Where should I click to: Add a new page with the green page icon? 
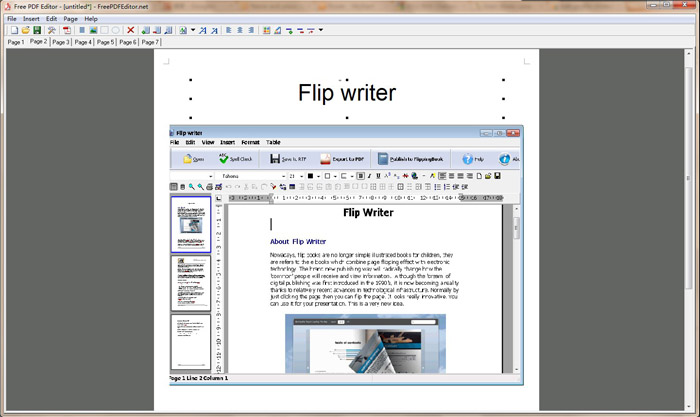click(146, 30)
